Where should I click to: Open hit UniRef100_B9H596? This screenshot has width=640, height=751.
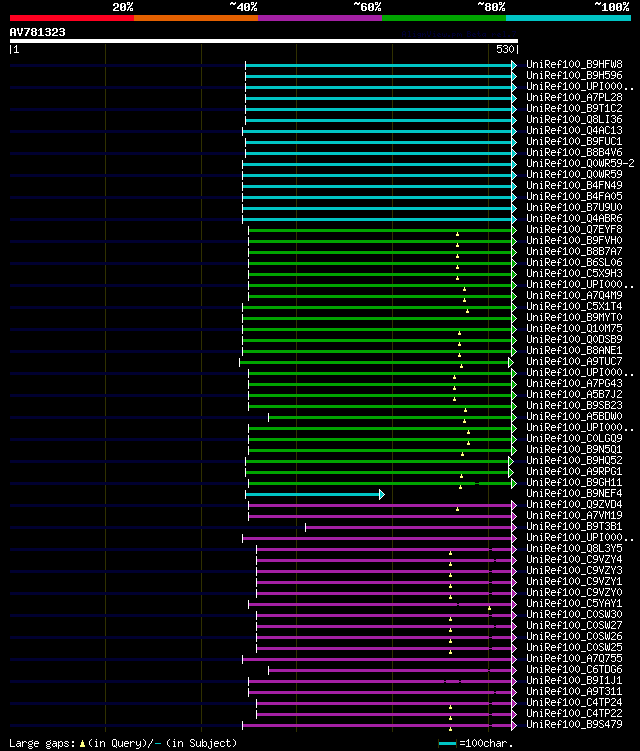click(574, 75)
